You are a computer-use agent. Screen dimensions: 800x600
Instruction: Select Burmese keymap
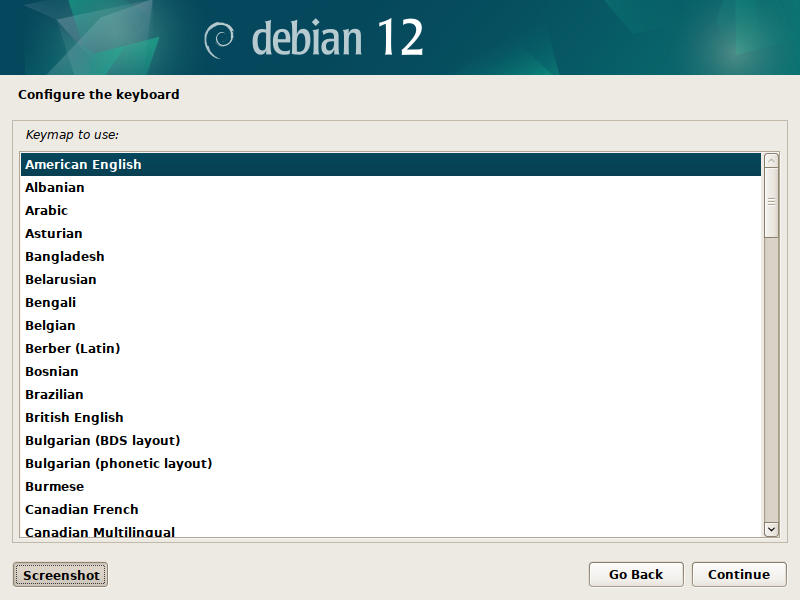(x=391, y=486)
